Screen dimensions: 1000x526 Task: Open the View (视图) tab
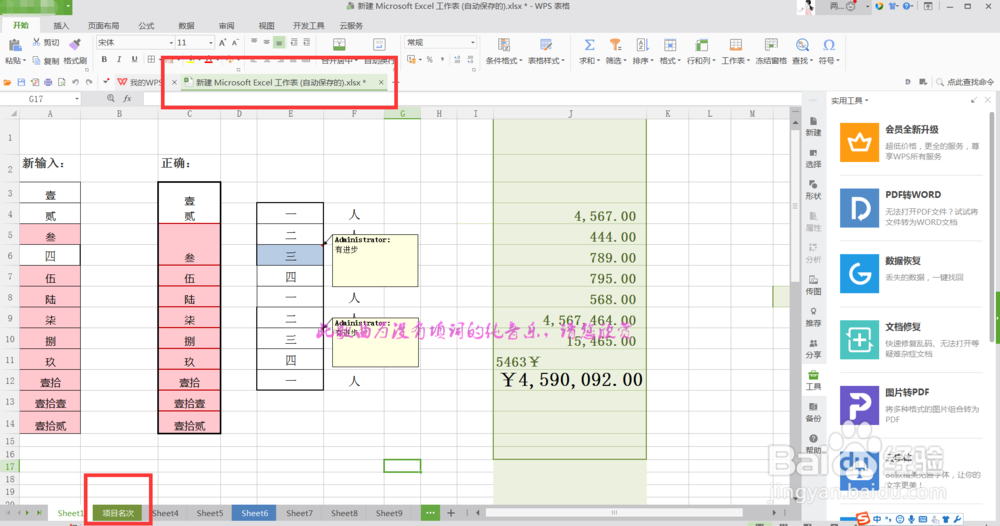(266, 26)
